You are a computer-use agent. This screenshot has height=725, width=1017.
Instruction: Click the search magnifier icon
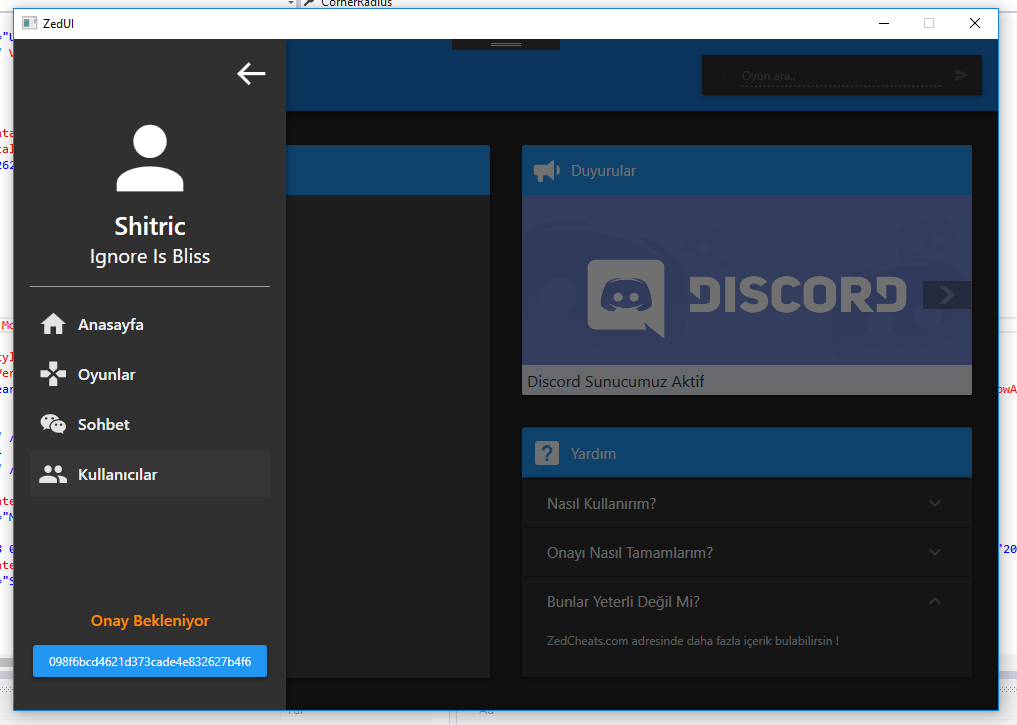pos(721,76)
